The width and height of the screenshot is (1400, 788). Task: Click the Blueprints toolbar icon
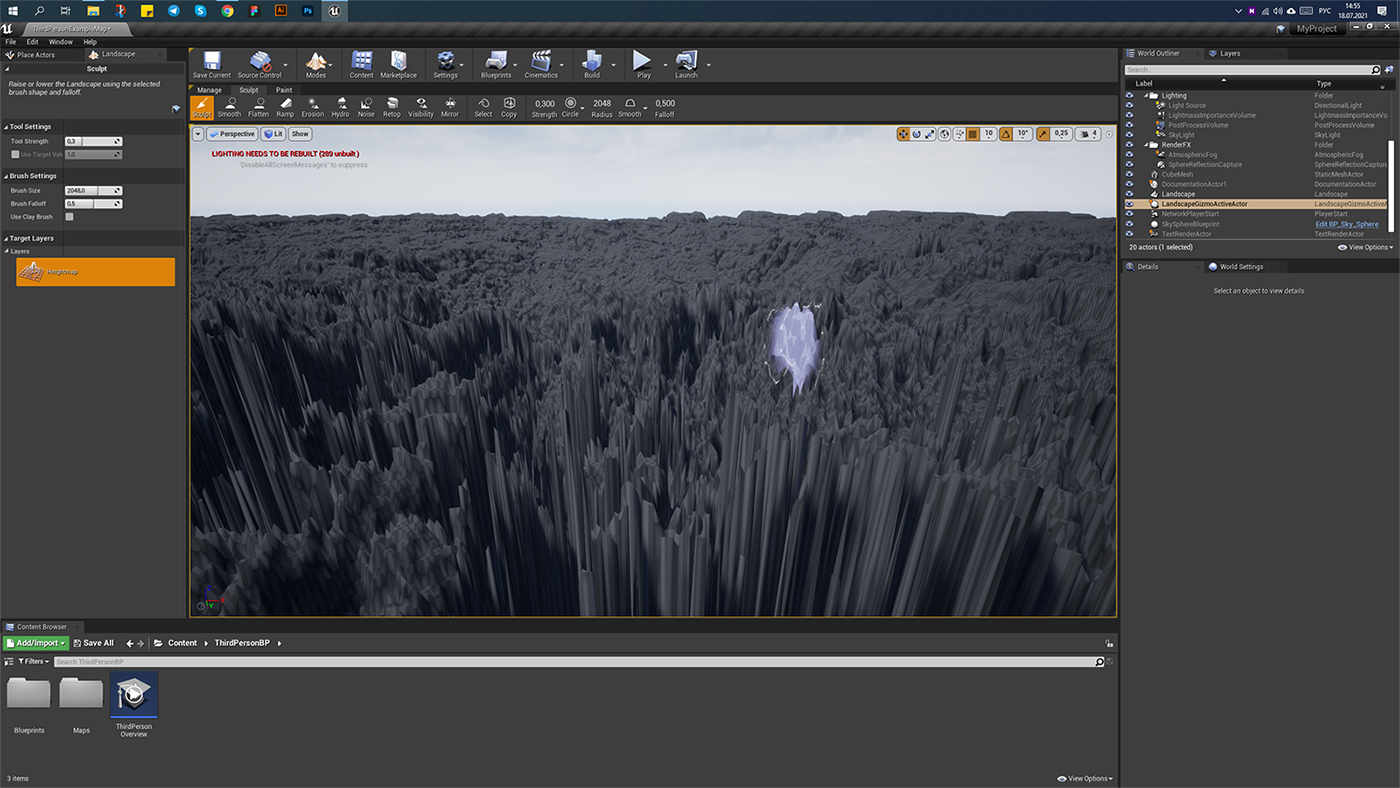click(x=496, y=65)
